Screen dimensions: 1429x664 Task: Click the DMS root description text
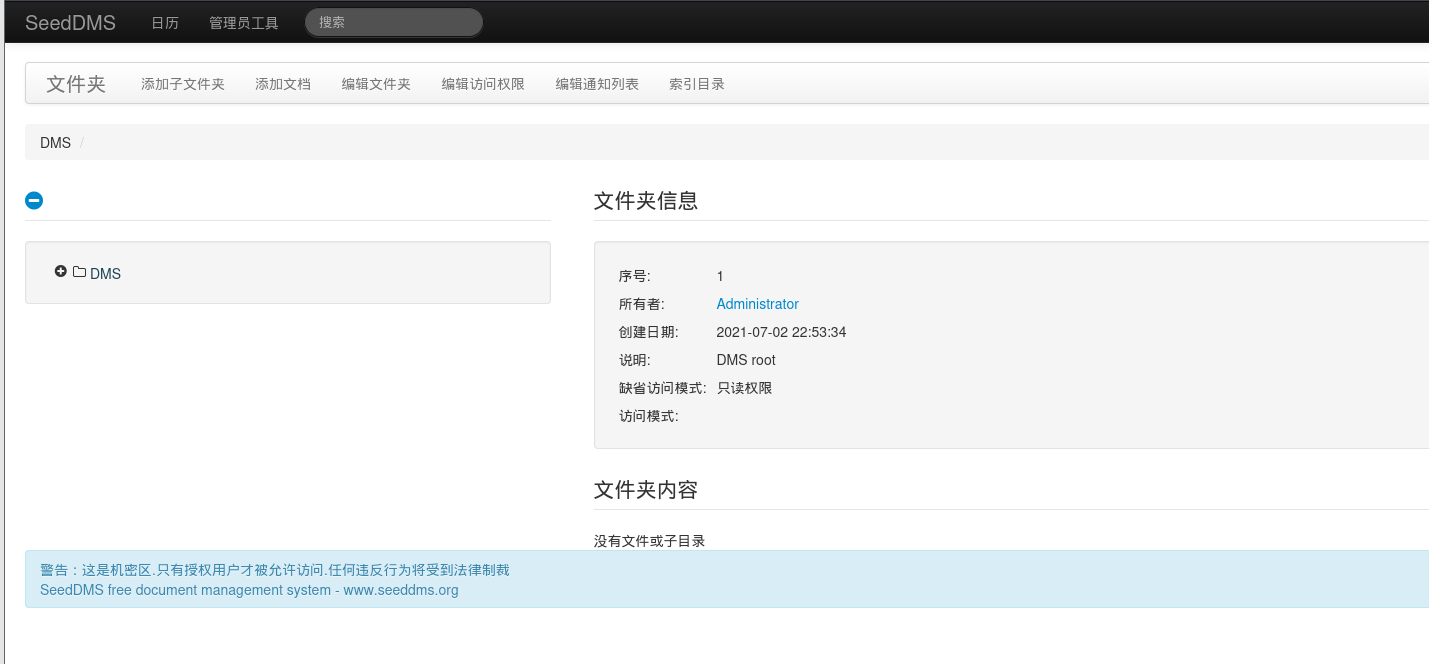(x=746, y=360)
